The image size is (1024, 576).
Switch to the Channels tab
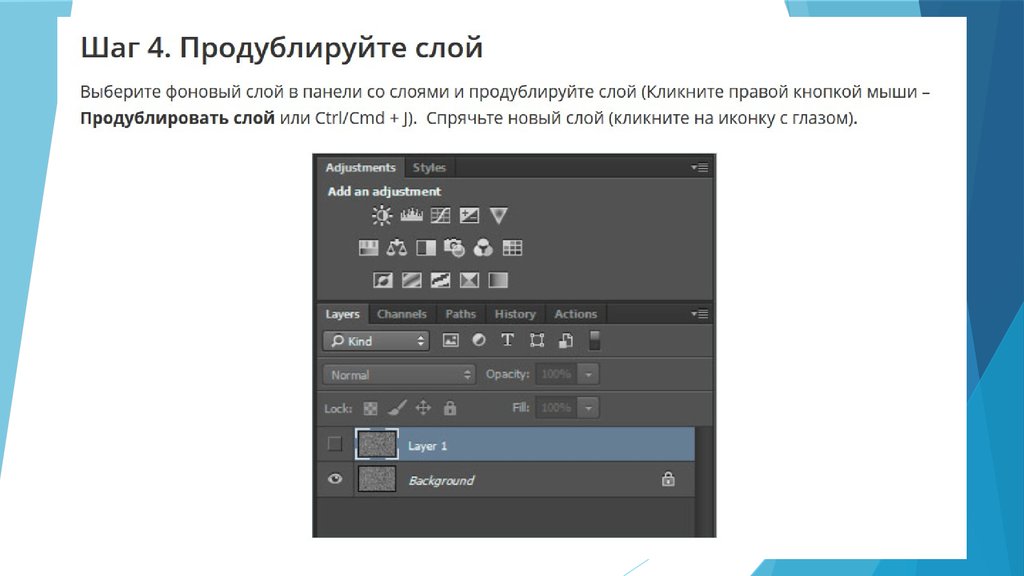pos(401,314)
